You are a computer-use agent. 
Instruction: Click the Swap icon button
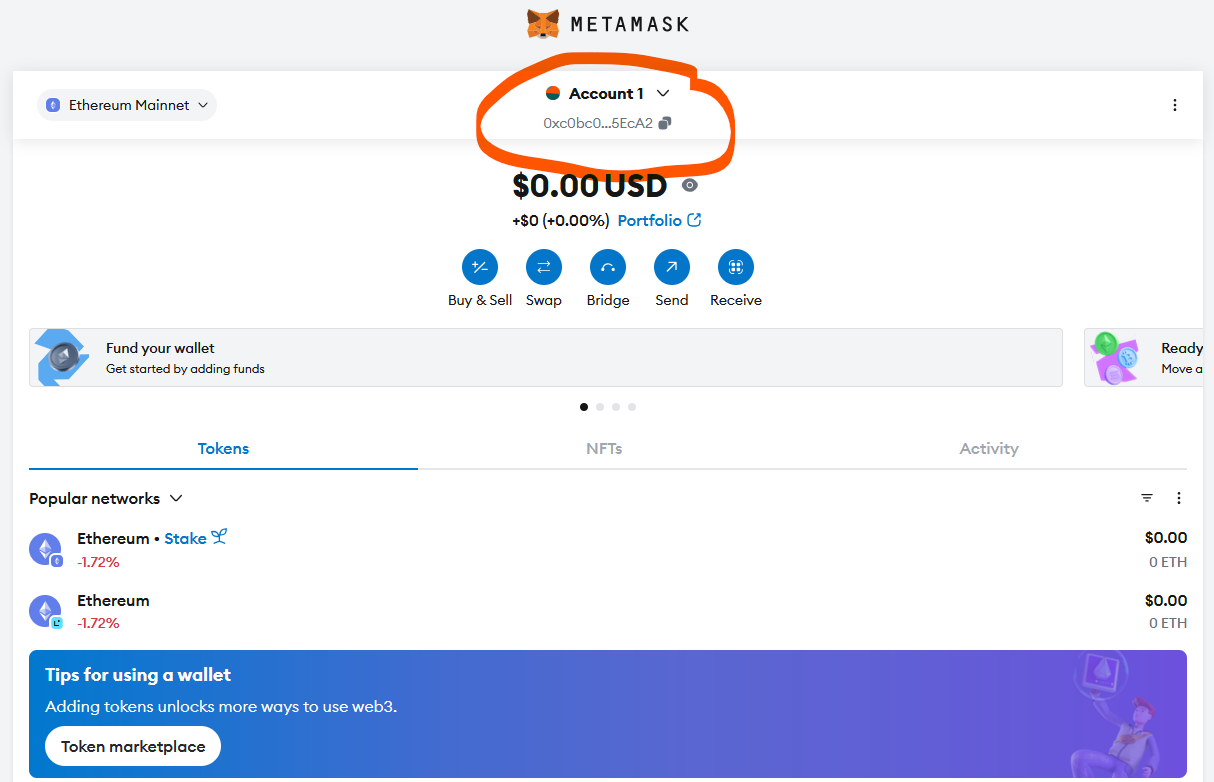pyautogui.click(x=544, y=267)
